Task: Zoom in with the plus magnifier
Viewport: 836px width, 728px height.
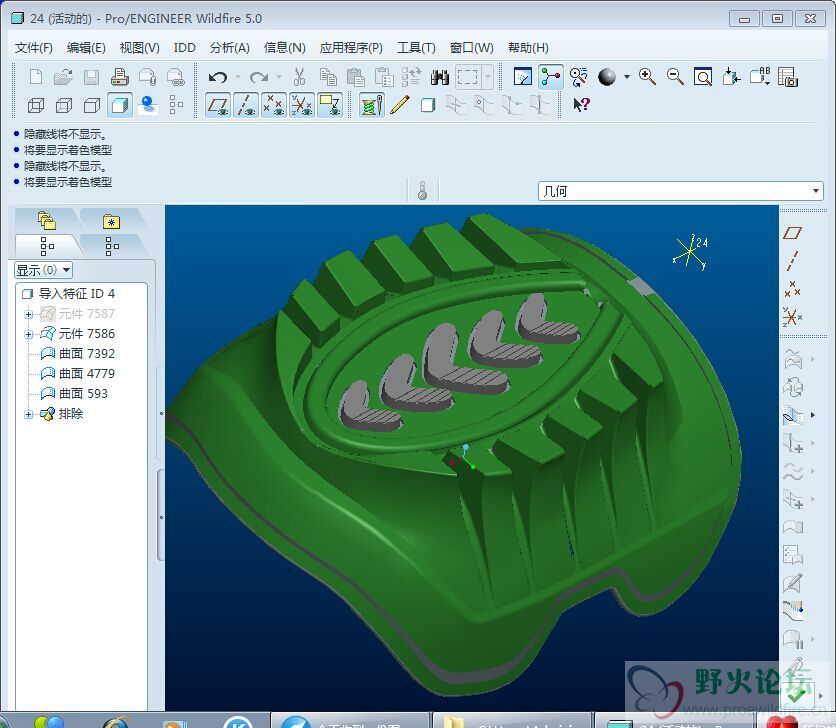Action: pos(647,77)
